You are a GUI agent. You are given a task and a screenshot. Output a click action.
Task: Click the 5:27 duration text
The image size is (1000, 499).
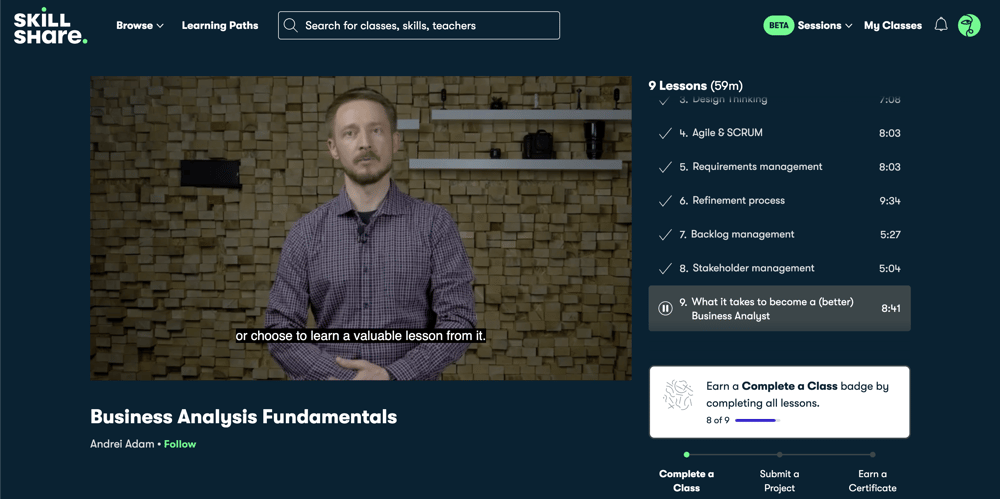(x=890, y=235)
